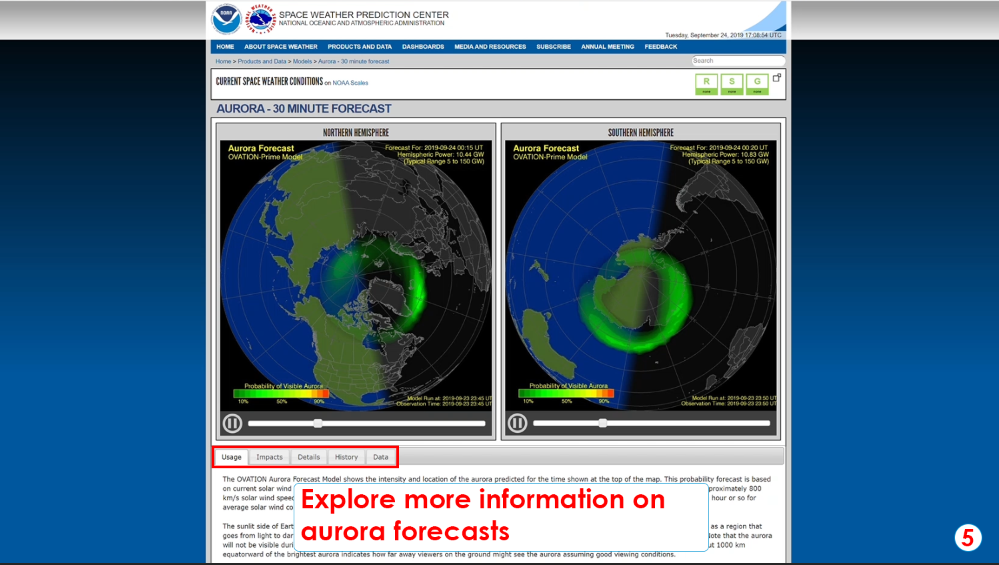Click in the Search input field
999x565 pixels.
tap(737, 61)
